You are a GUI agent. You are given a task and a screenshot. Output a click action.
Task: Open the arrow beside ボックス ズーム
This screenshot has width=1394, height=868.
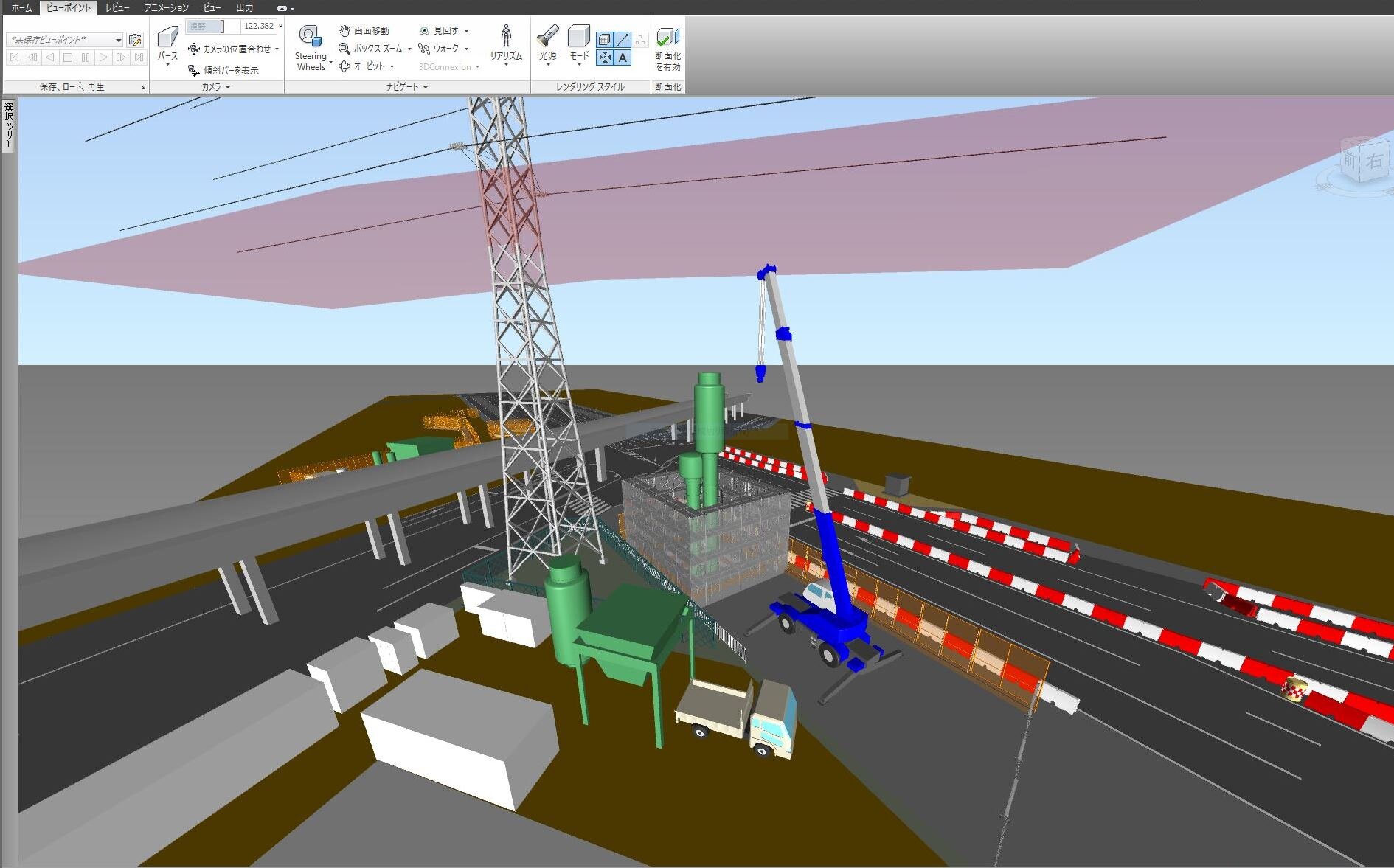point(409,49)
